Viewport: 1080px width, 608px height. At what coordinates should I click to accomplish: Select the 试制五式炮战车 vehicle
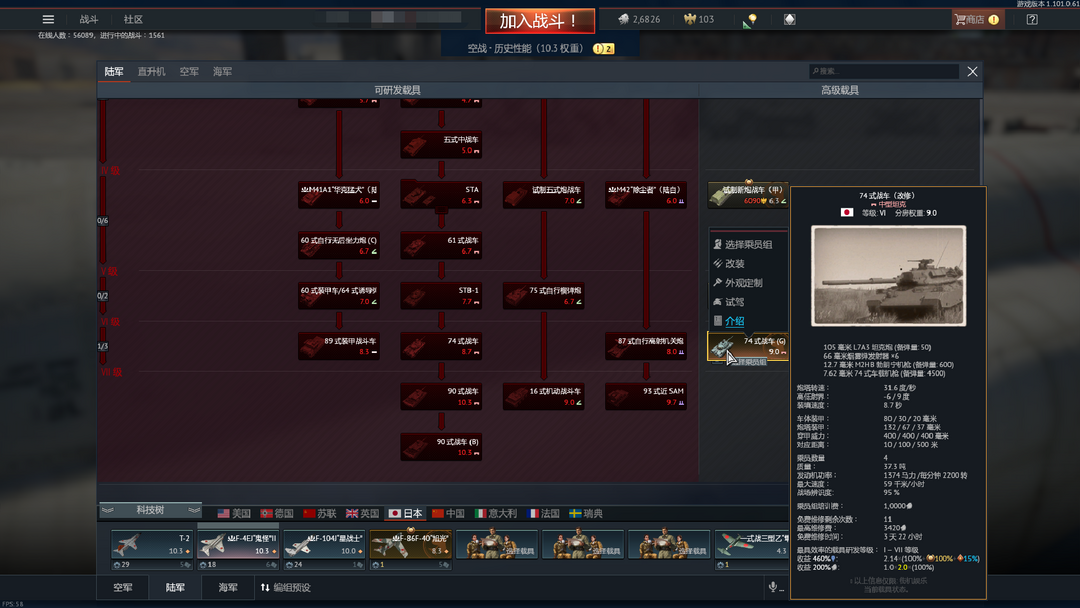click(543, 195)
